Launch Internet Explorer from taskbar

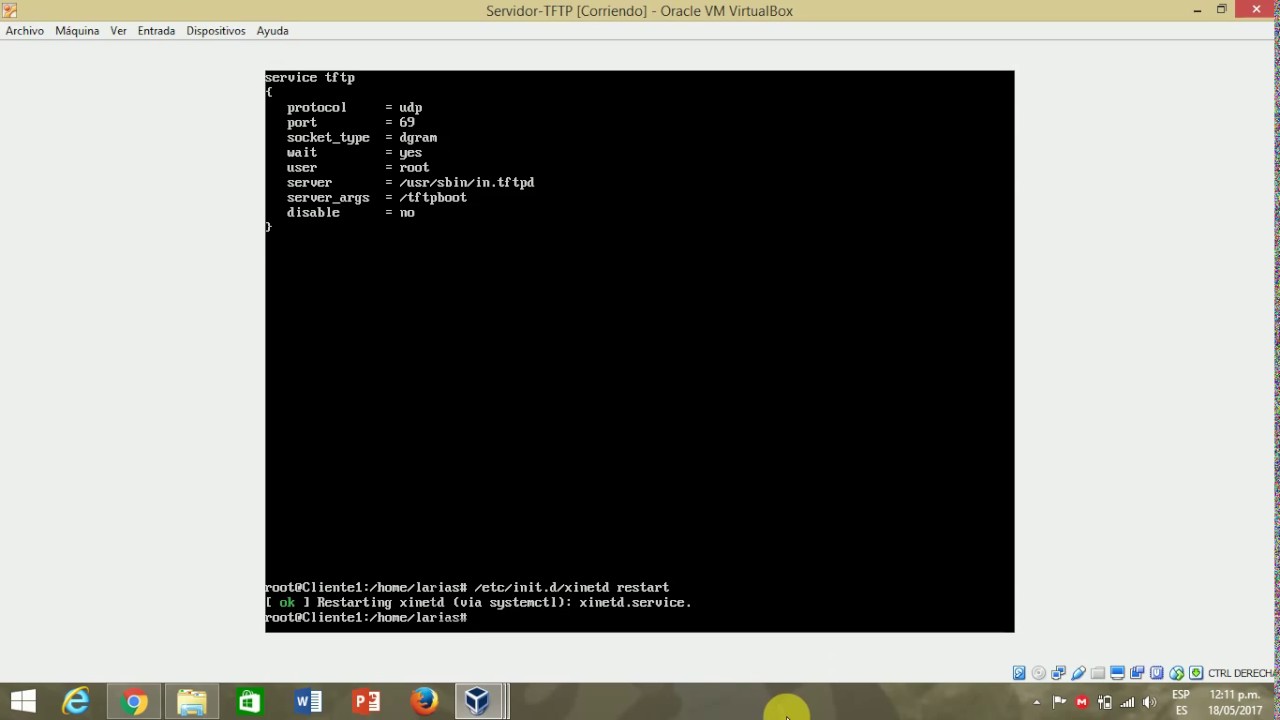76,702
